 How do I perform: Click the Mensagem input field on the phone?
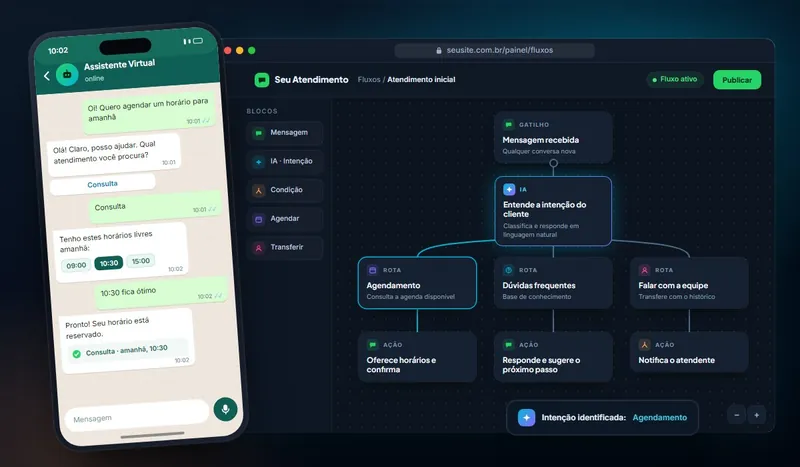(x=137, y=415)
